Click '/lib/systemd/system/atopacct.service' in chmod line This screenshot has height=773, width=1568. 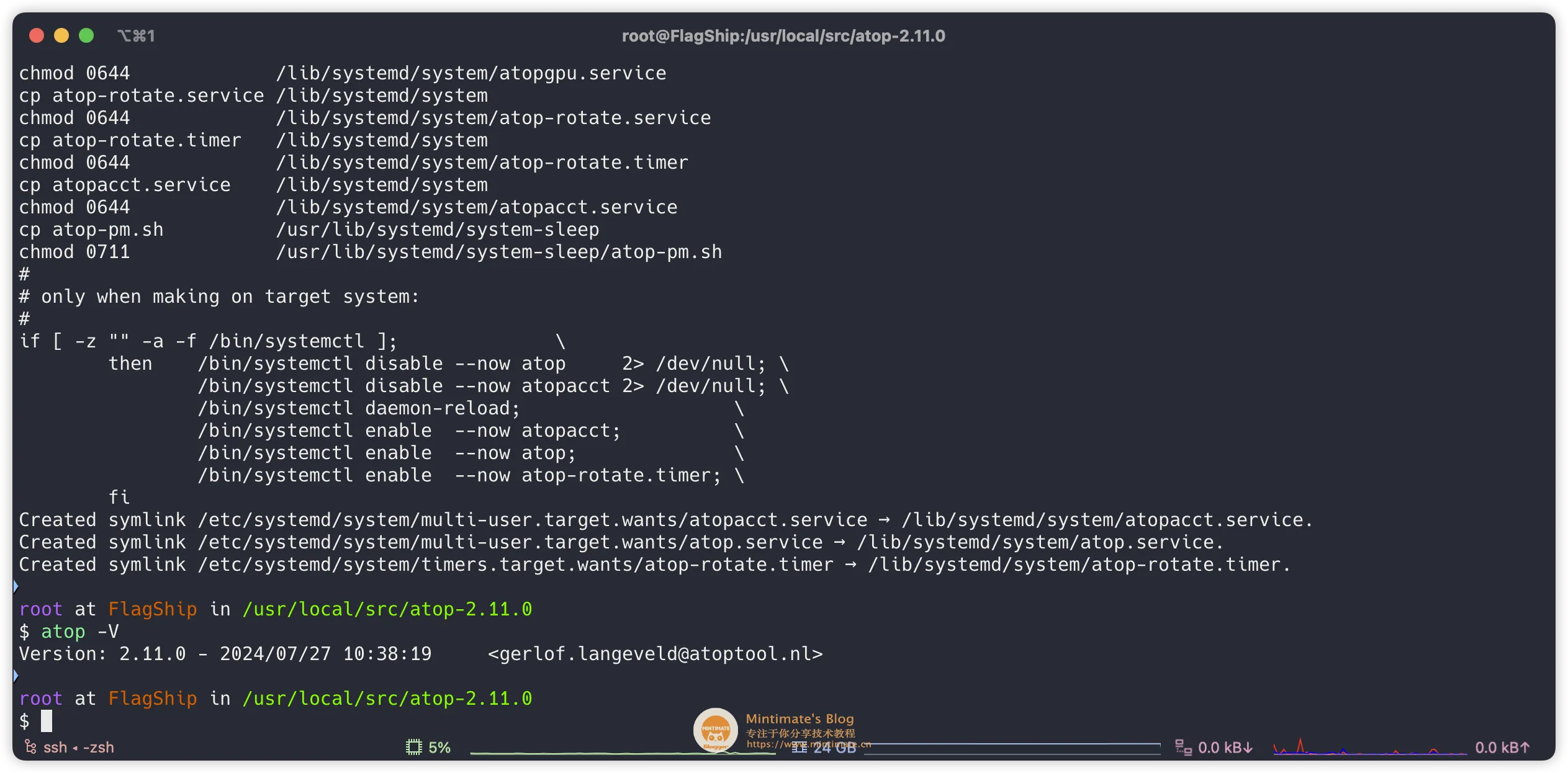(476, 207)
